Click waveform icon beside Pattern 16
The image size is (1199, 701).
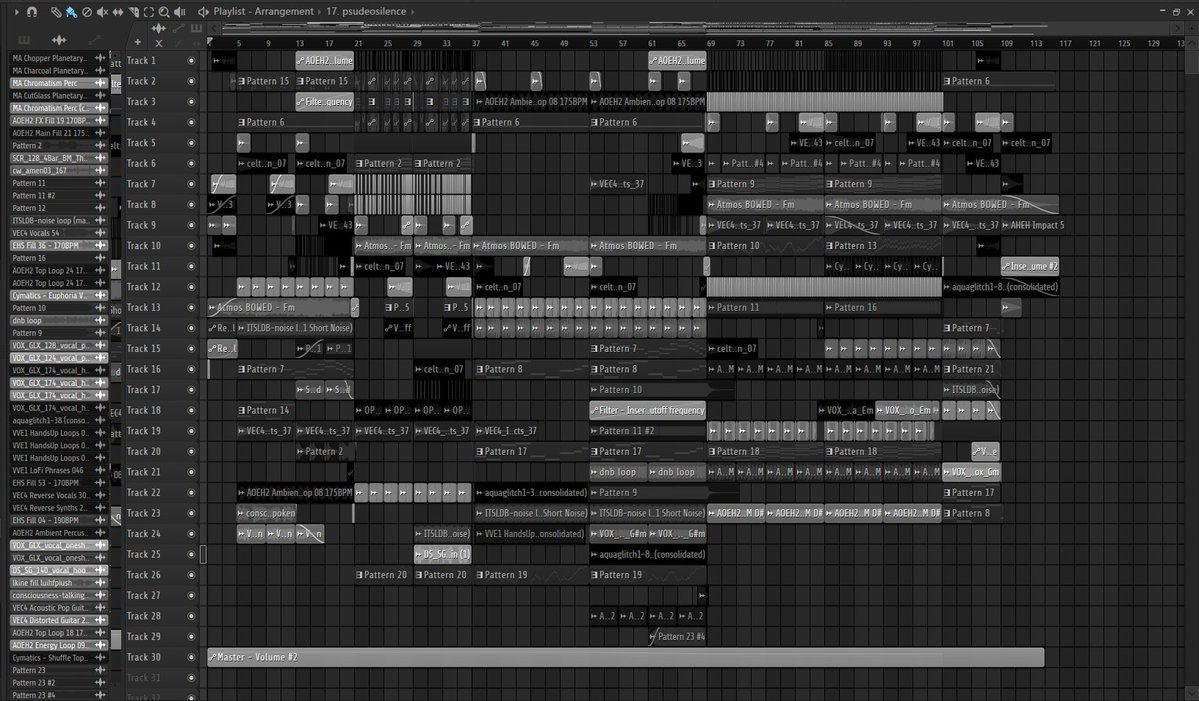click(99, 258)
